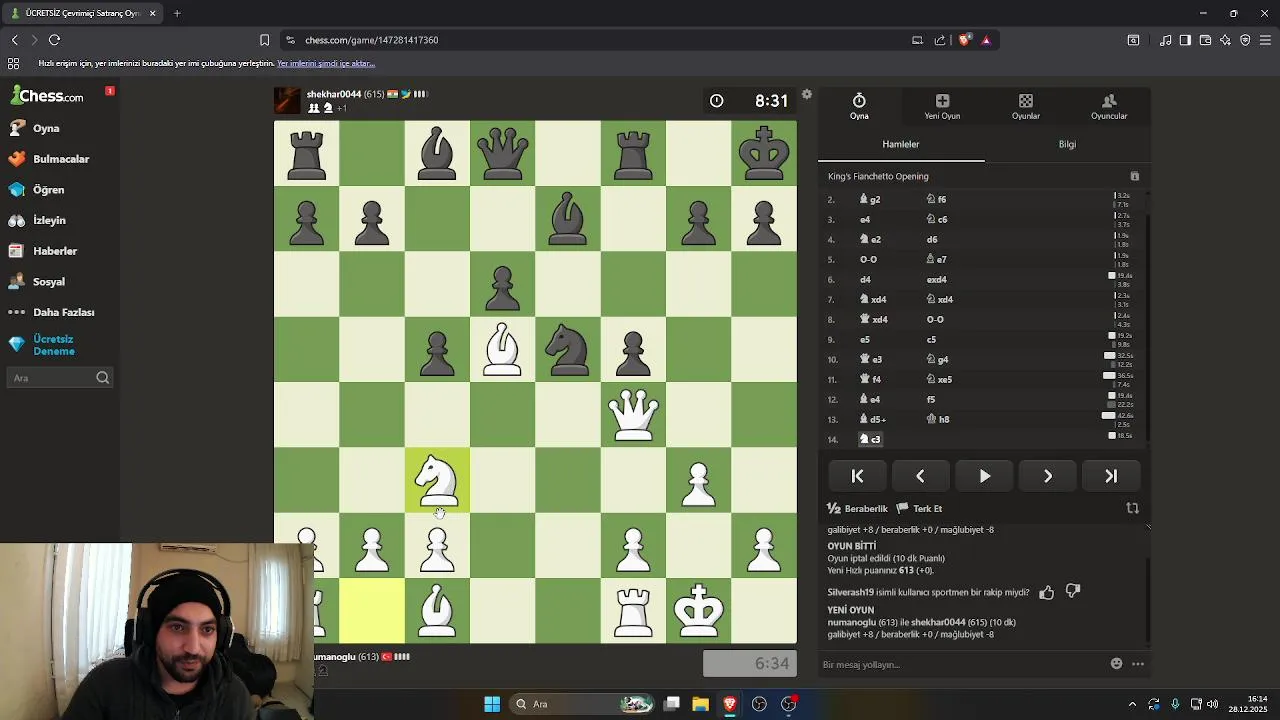Viewport: 1280px width, 720px height.
Task: Click the black knight on e5
Action: (x=568, y=349)
